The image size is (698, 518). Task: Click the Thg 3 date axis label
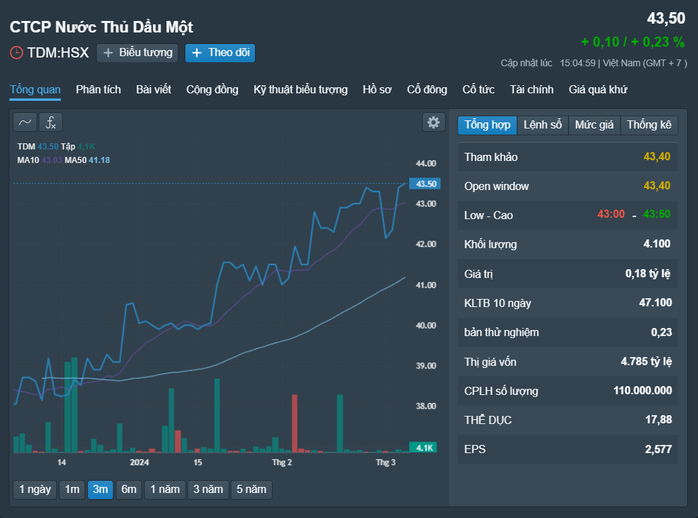pos(386,462)
